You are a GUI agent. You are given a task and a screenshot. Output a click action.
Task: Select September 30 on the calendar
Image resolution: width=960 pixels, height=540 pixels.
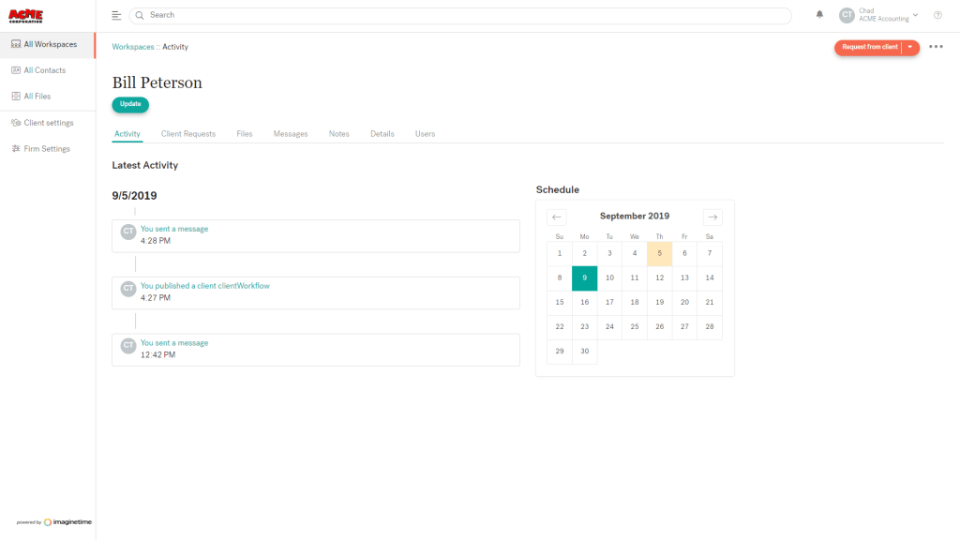tap(585, 351)
